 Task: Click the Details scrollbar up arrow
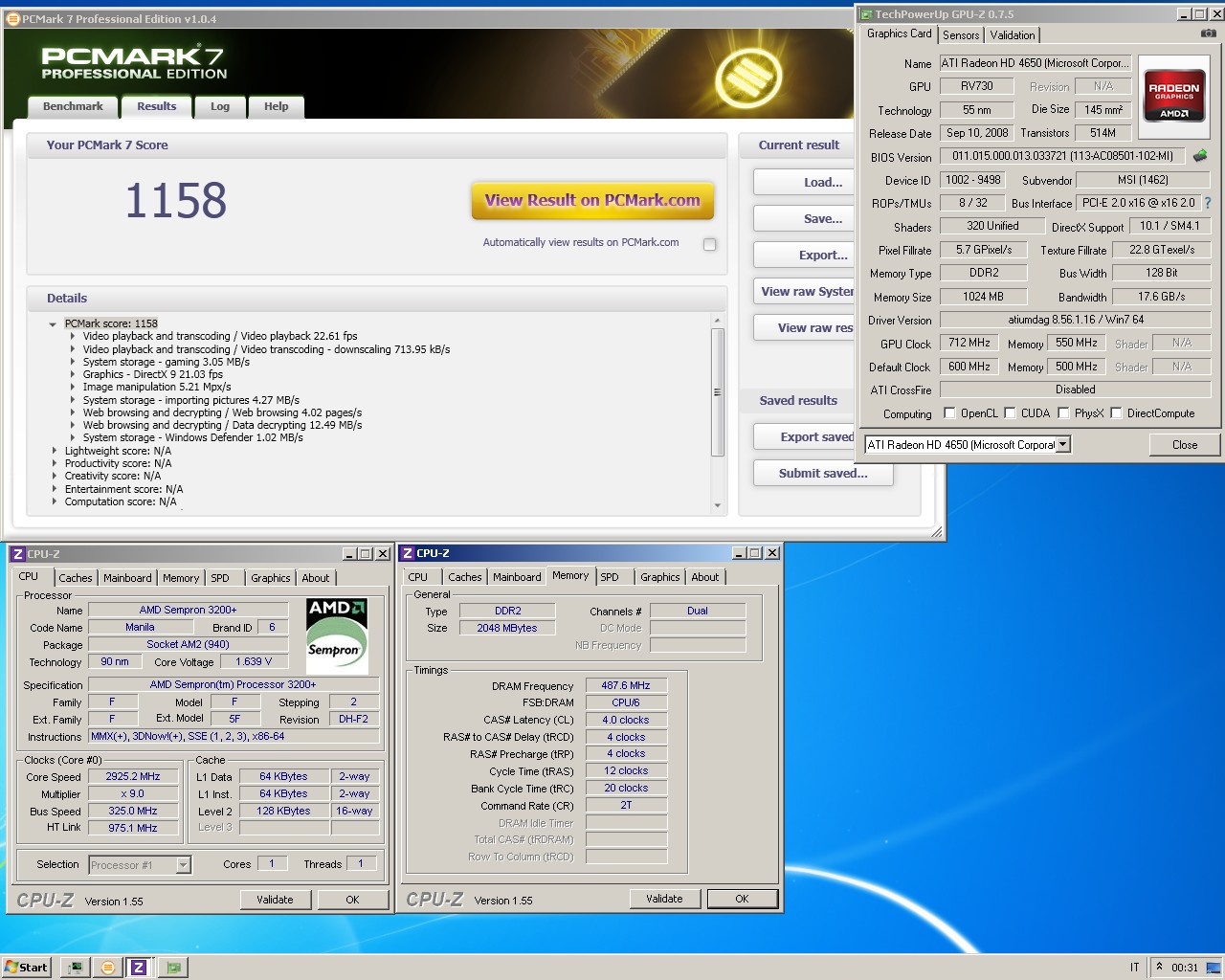pos(718,321)
